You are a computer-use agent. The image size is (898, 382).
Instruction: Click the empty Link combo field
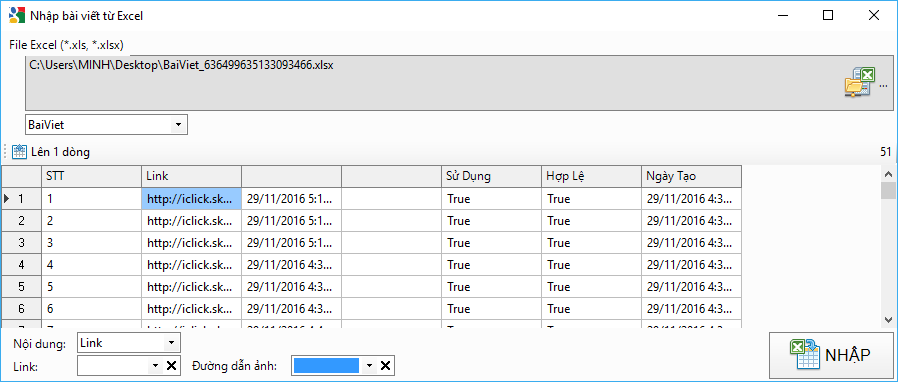click(x=113, y=365)
